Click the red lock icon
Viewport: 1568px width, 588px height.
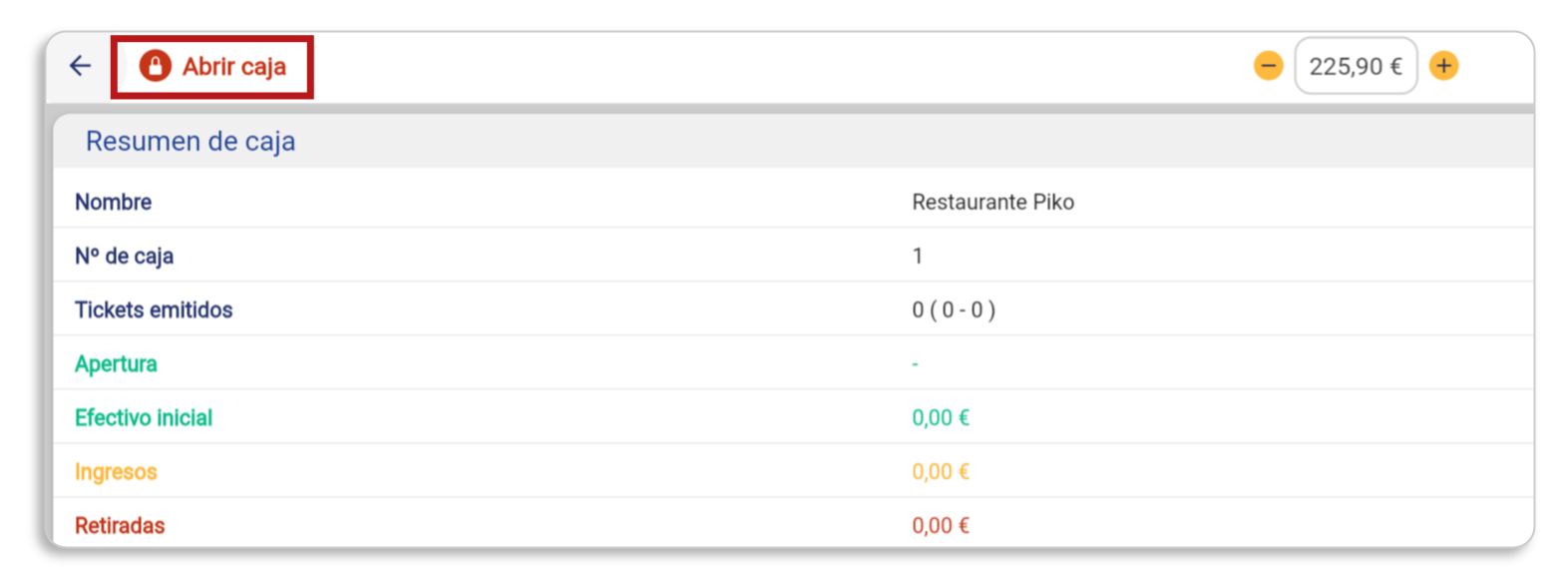pos(155,66)
